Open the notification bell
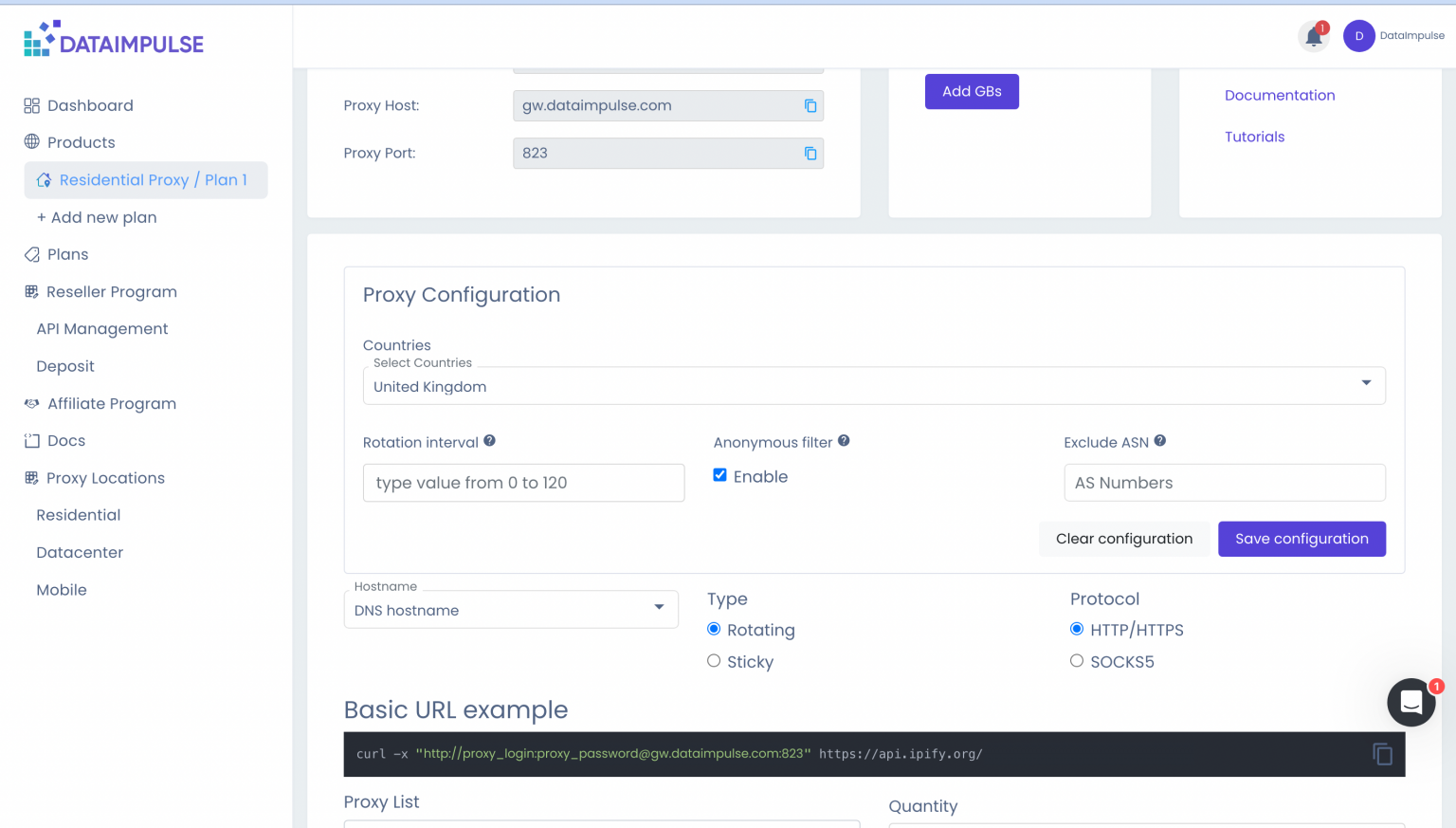The height and width of the screenshot is (828, 1456). click(x=1314, y=35)
